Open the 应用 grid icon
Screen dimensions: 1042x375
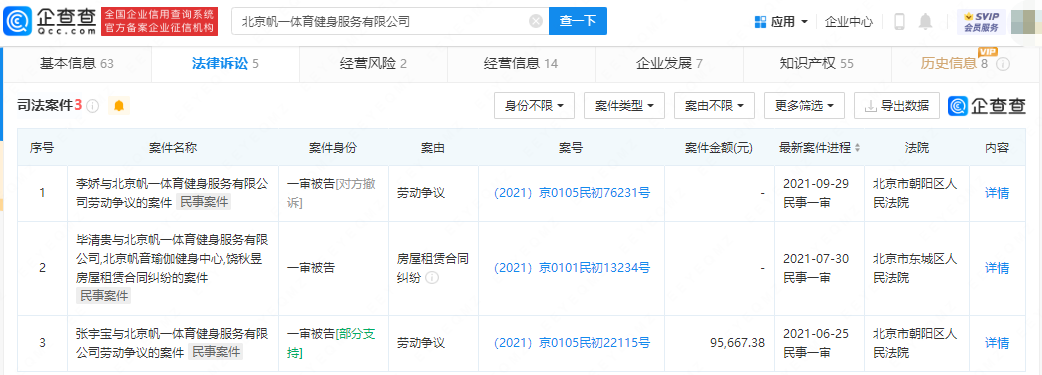(761, 21)
